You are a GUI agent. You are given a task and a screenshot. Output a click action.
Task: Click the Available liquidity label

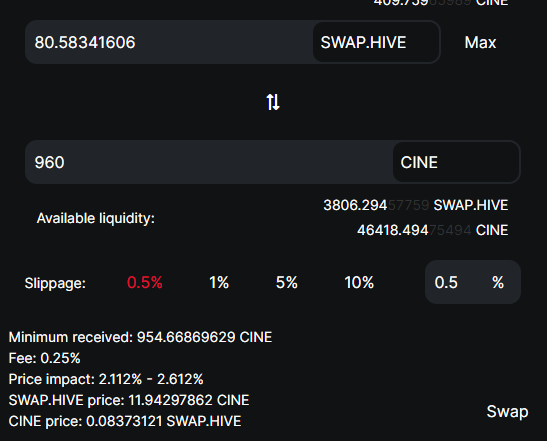(96, 218)
